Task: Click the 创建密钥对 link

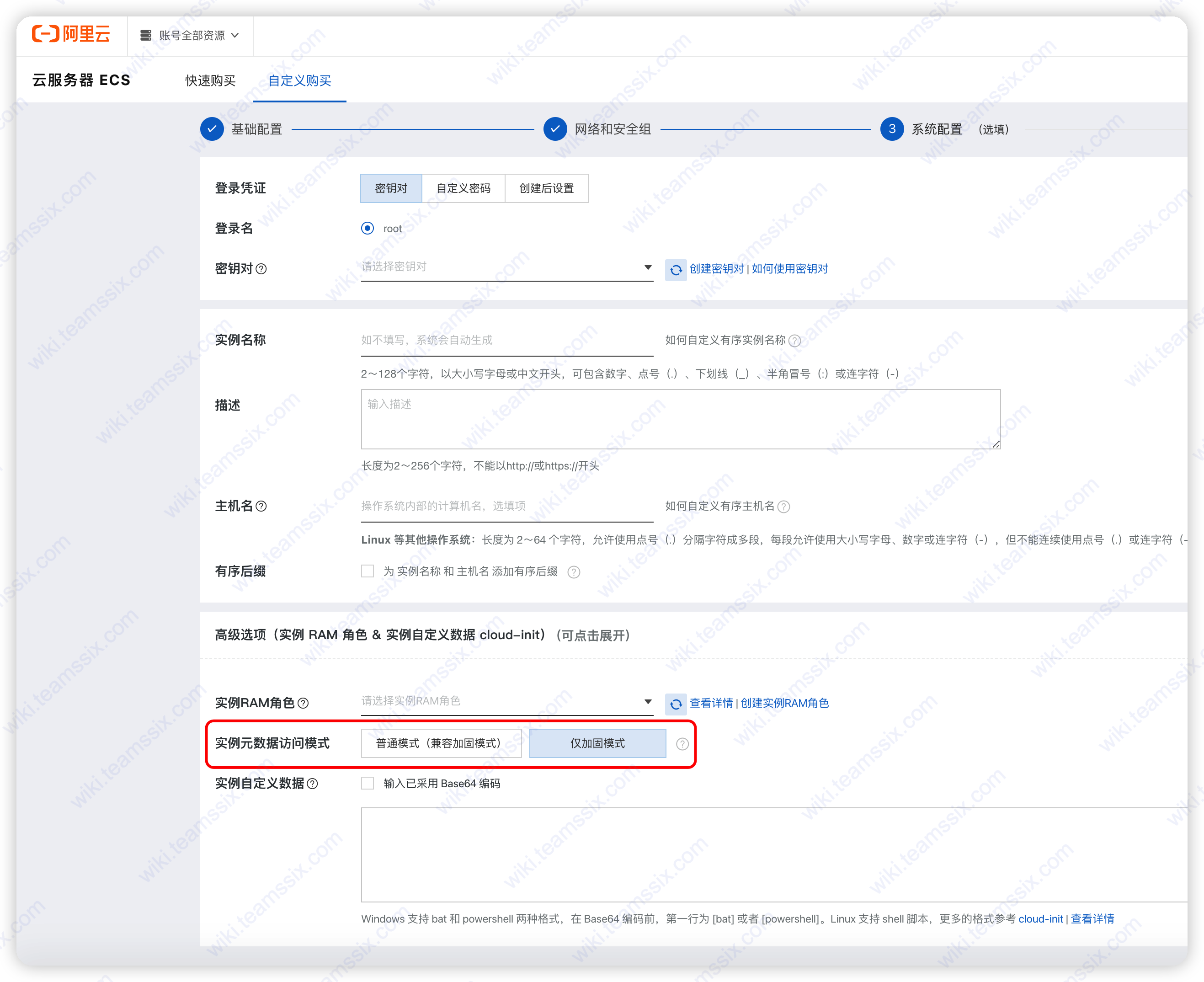Action: coord(717,269)
